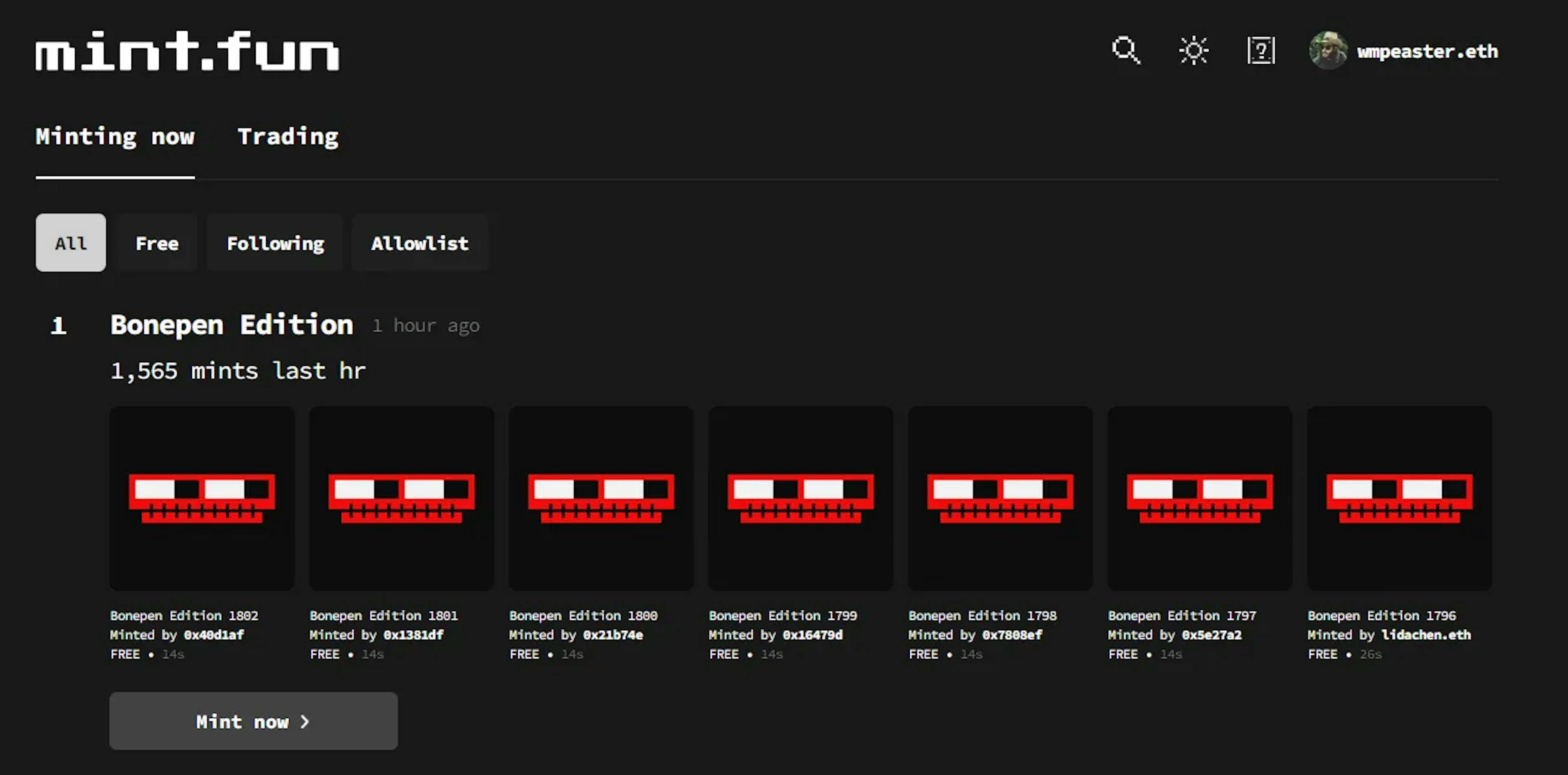This screenshot has width=1568, height=775.
Task: Click Bonepen Edition 1798 NFT thumbnail
Action: click(x=1000, y=497)
